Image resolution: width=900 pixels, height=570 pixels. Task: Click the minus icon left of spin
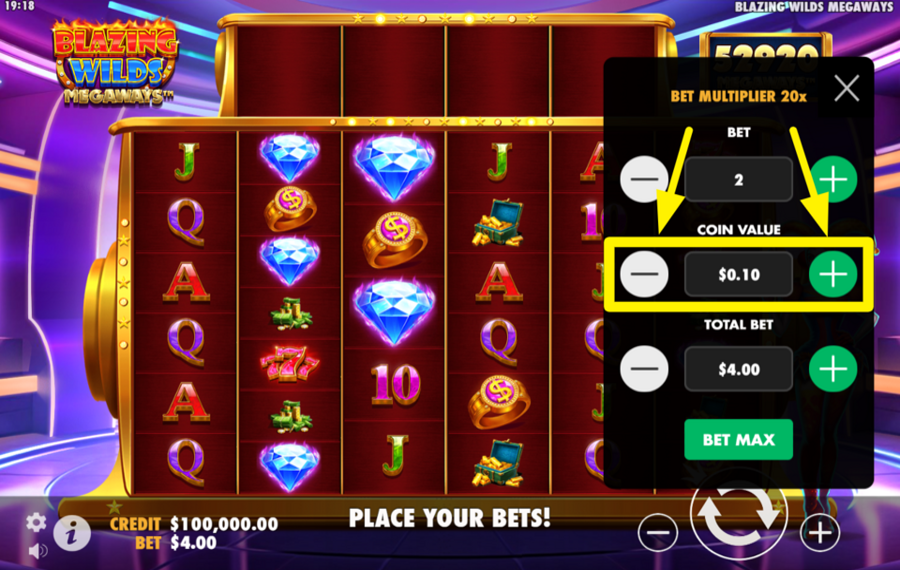click(x=658, y=533)
